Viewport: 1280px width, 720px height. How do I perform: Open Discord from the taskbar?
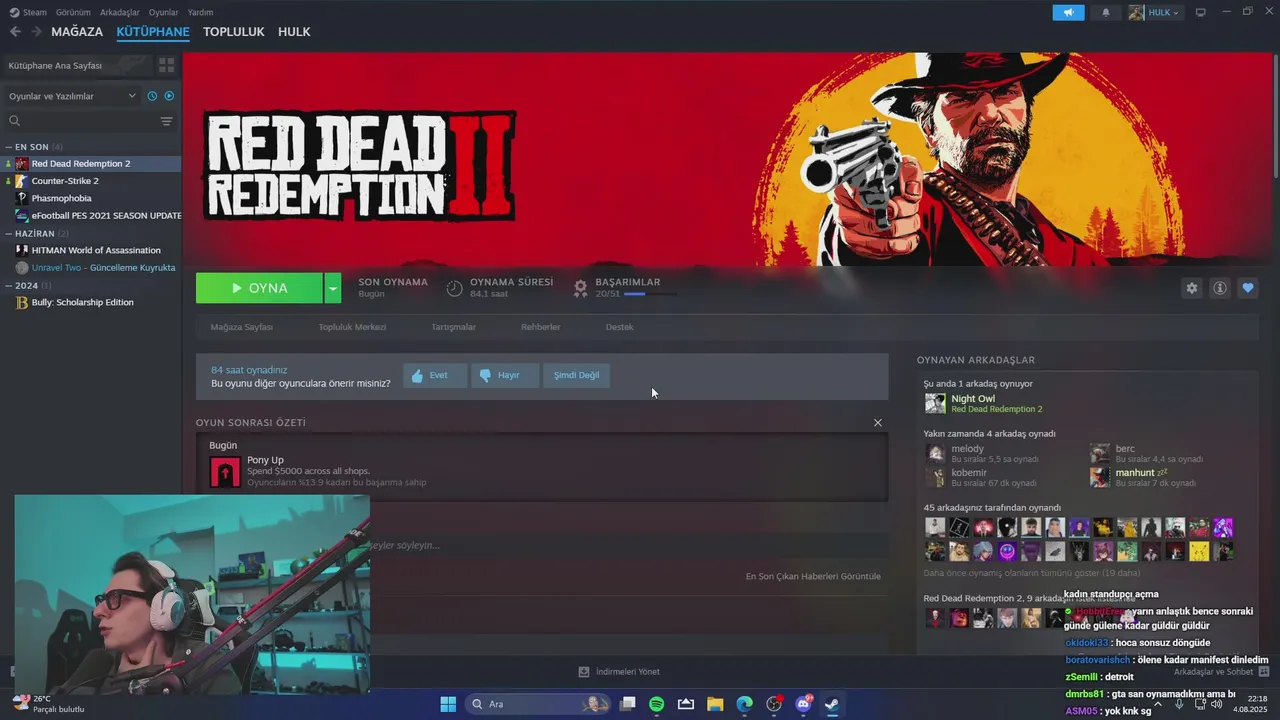point(803,704)
